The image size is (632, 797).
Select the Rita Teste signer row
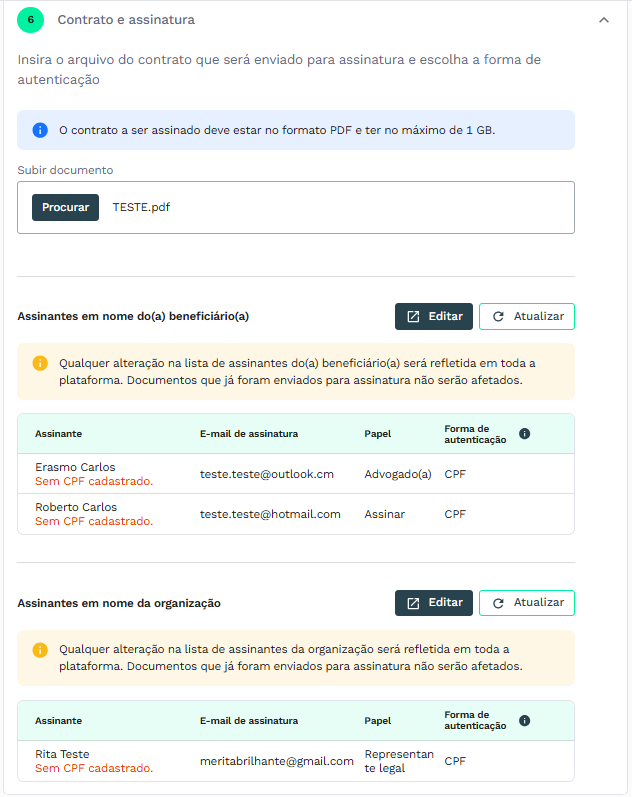click(x=296, y=761)
